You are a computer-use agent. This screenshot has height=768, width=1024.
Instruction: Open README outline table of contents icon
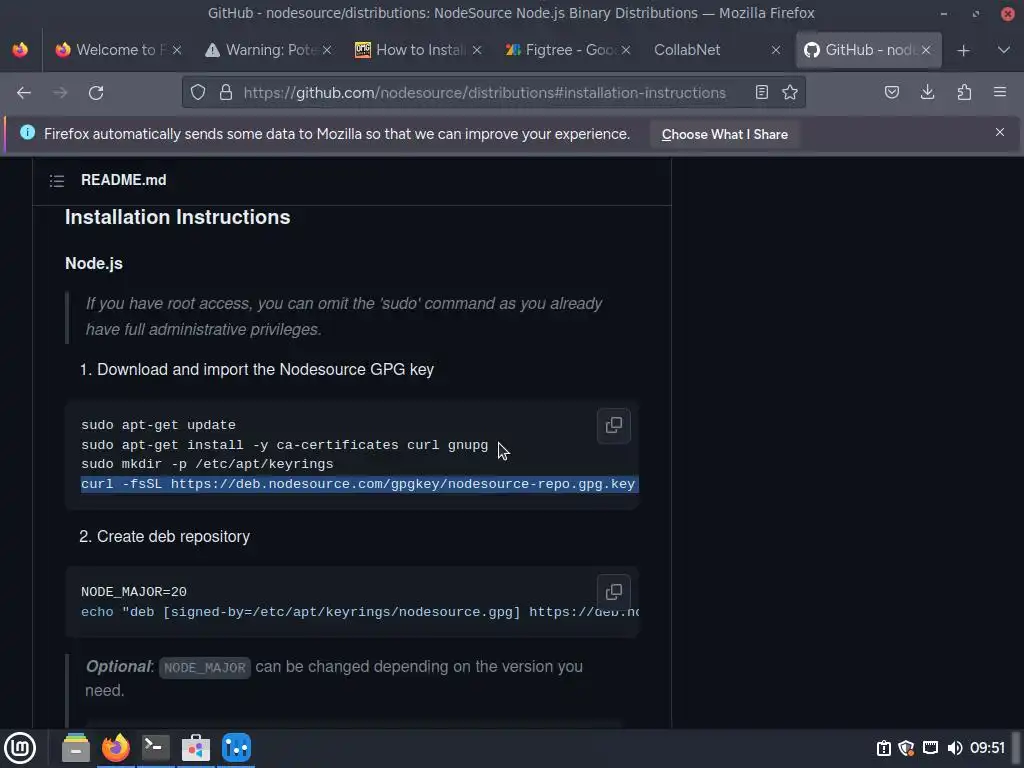tap(57, 181)
